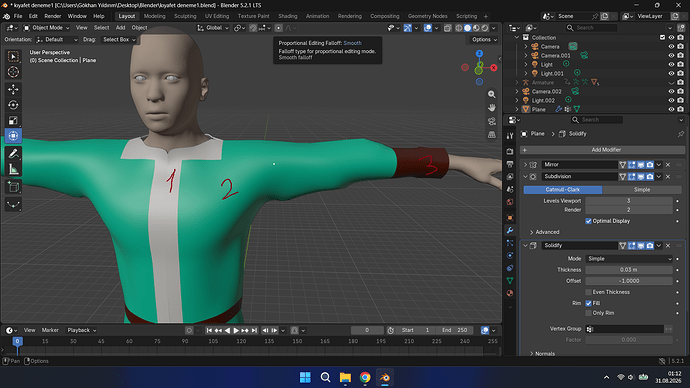Open the Render properties tab
Viewport: 690px width, 388px height.
[510, 151]
